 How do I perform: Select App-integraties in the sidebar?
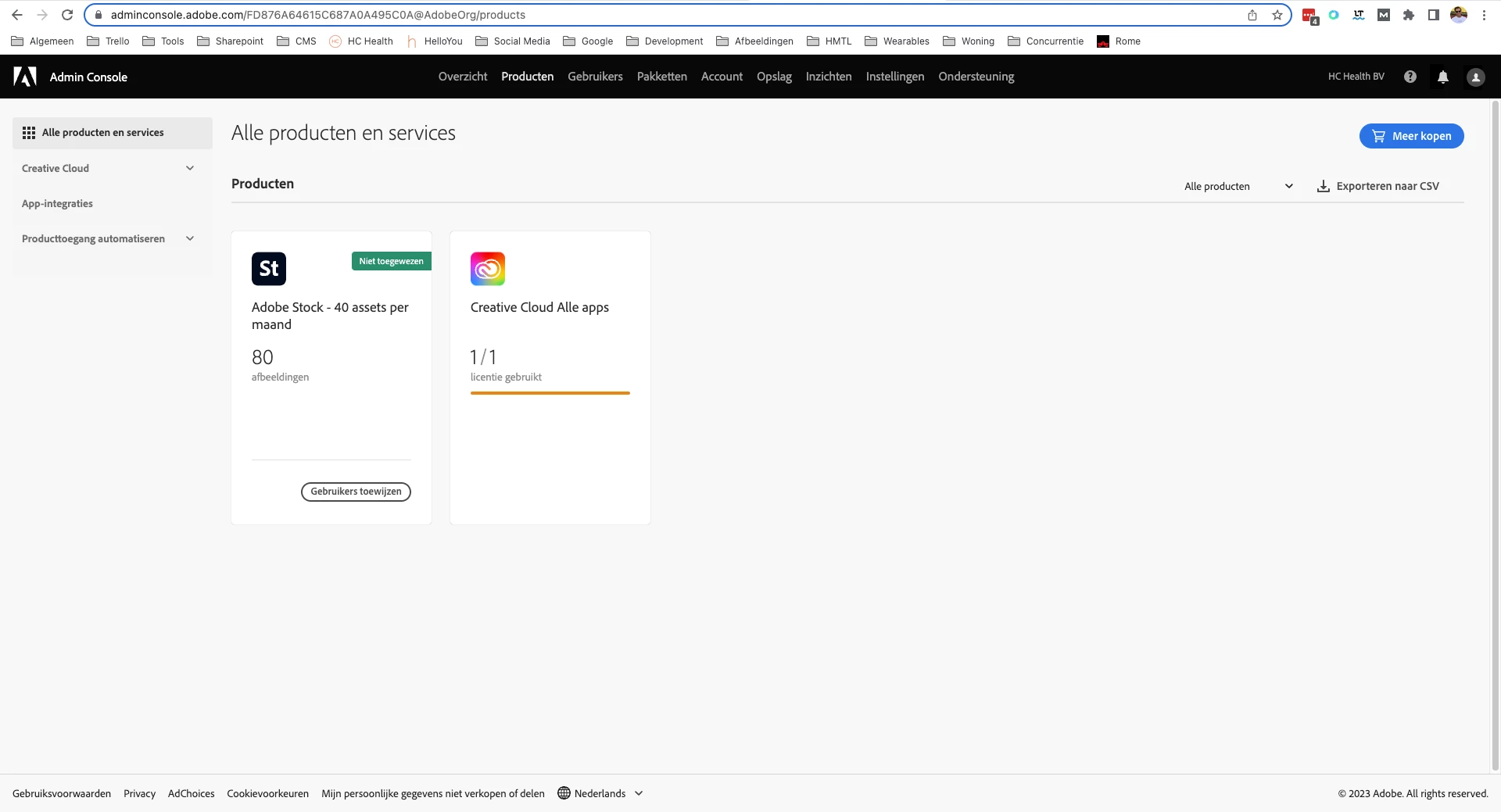[x=57, y=203]
